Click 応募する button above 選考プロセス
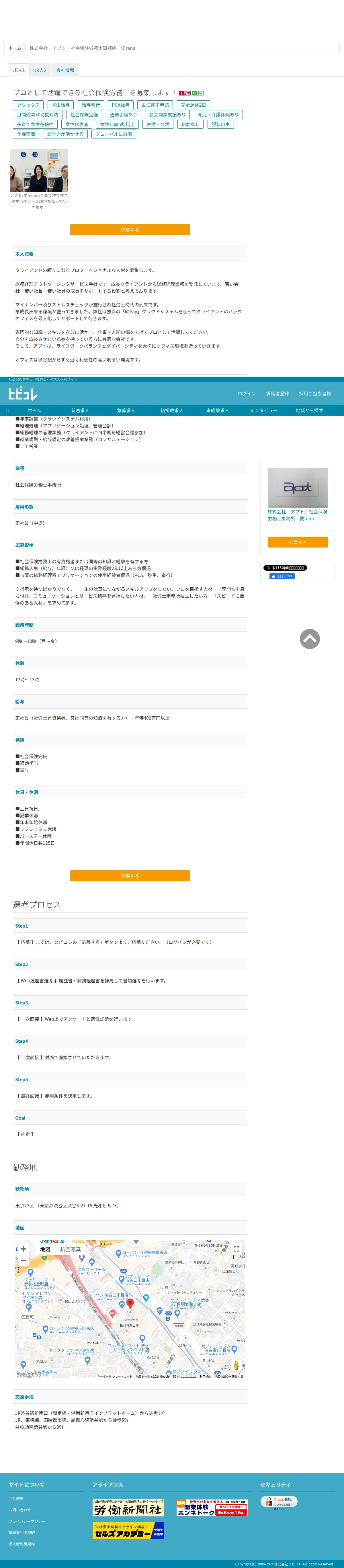This screenshot has height=1568, width=344. pyautogui.click(x=130, y=876)
